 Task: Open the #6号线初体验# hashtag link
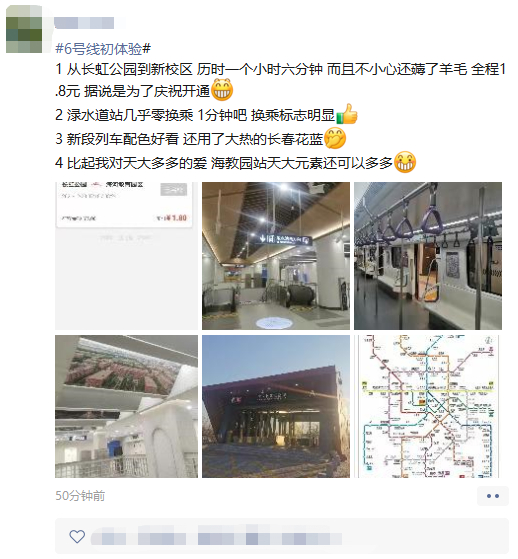pyautogui.click(x=103, y=48)
